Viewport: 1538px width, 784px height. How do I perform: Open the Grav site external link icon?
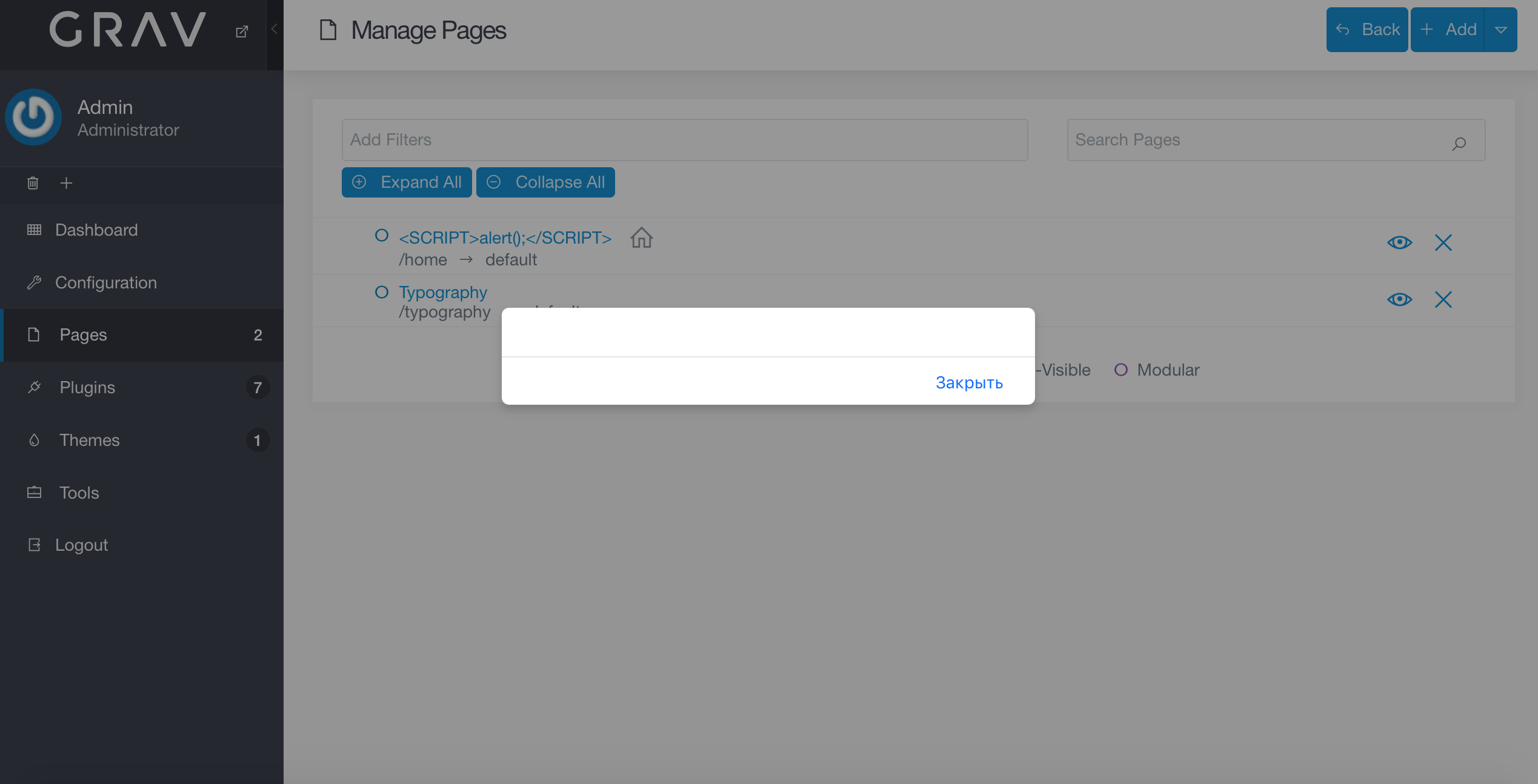coord(242,31)
